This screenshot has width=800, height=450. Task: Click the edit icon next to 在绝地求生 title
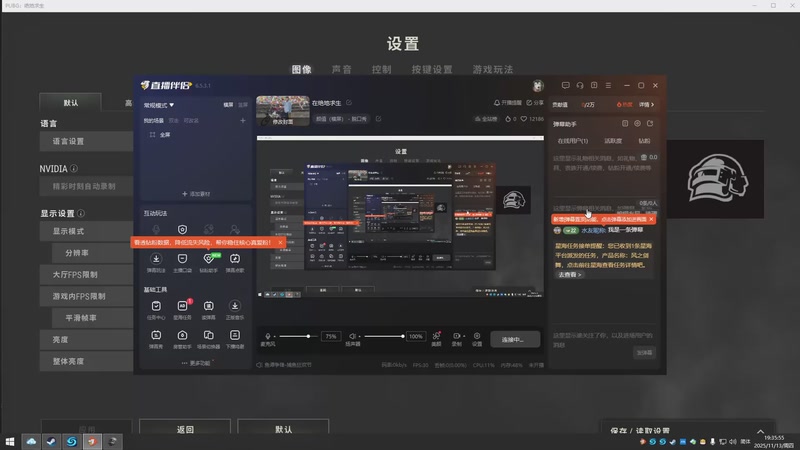click(349, 103)
